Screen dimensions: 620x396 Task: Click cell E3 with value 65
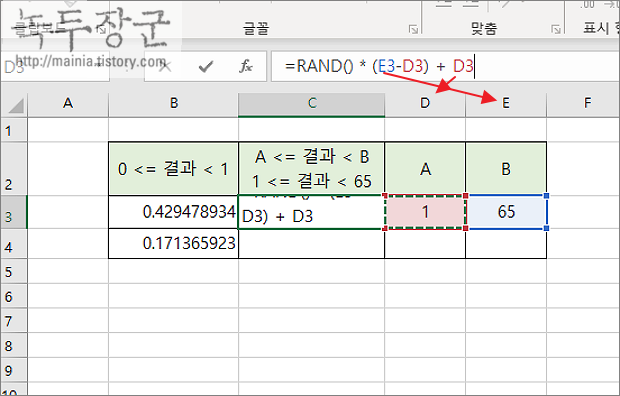click(x=506, y=212)
